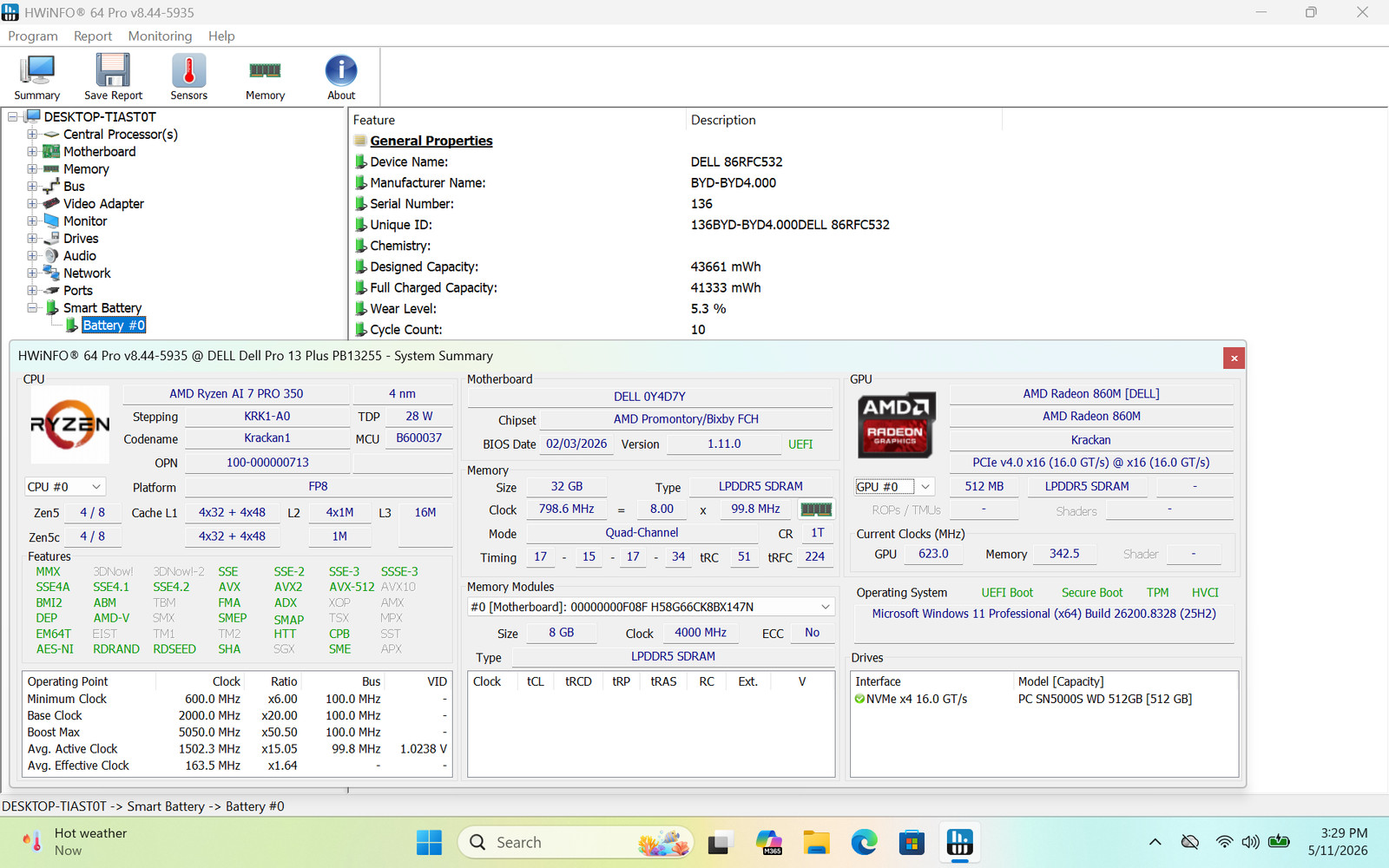The height and width of the screenshot is (868, 1389).
Task: Open the Summary toolbar icon
Action: pos(36,77)
